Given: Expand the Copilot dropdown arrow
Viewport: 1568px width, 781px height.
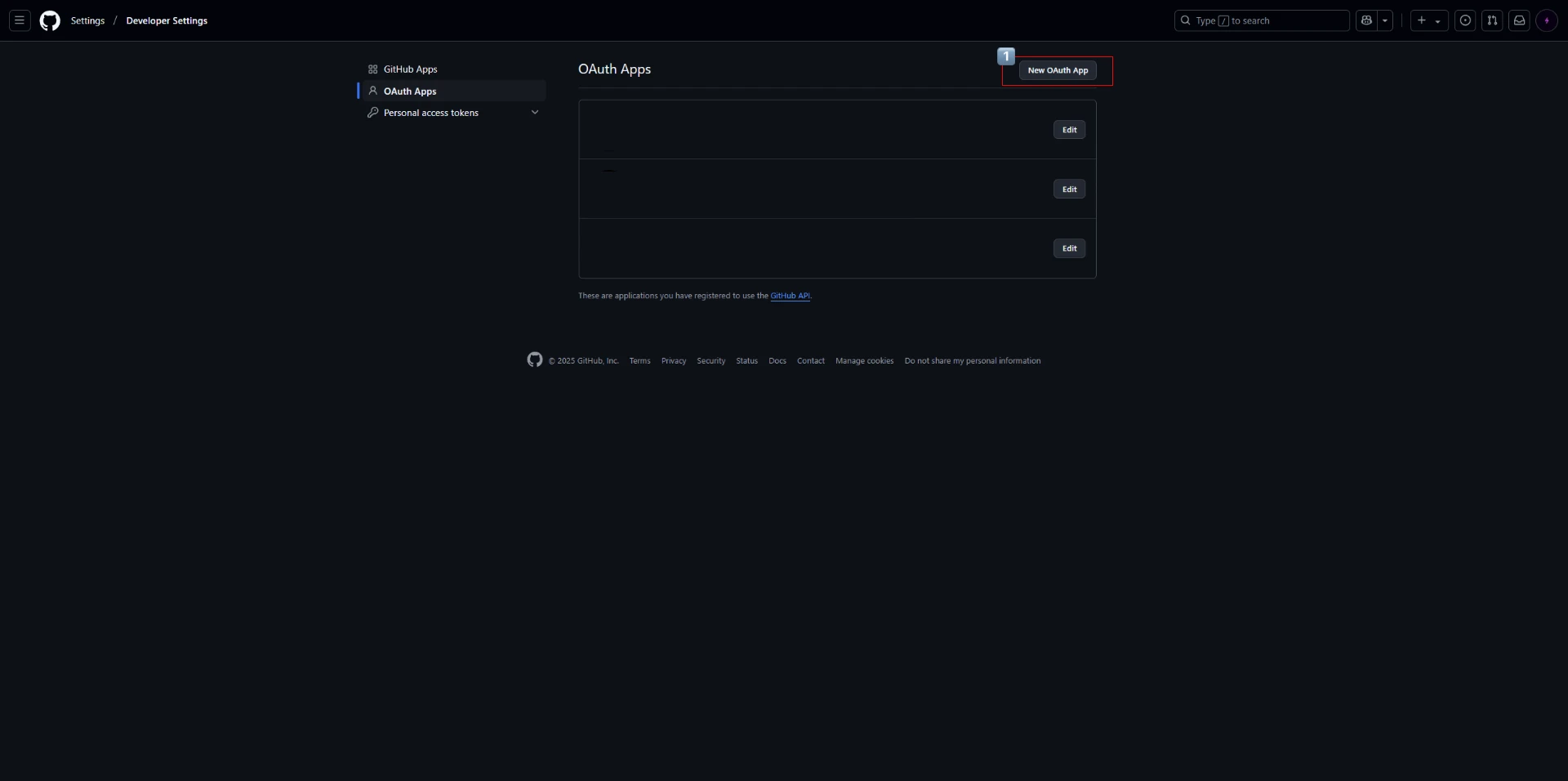Looking at the screenshot, I should coord(1385,20).
